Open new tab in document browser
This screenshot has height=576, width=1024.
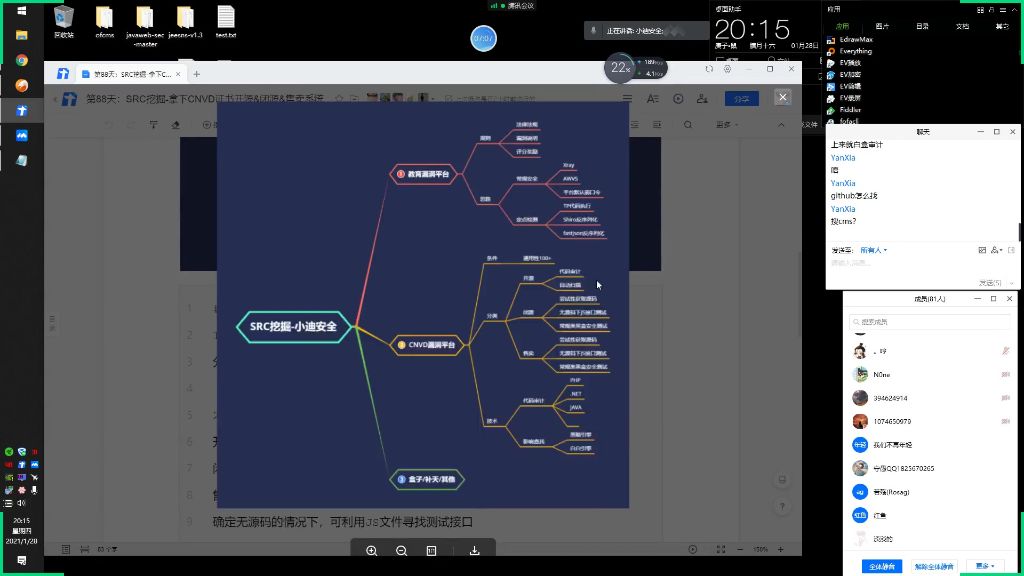coord(197,74)
